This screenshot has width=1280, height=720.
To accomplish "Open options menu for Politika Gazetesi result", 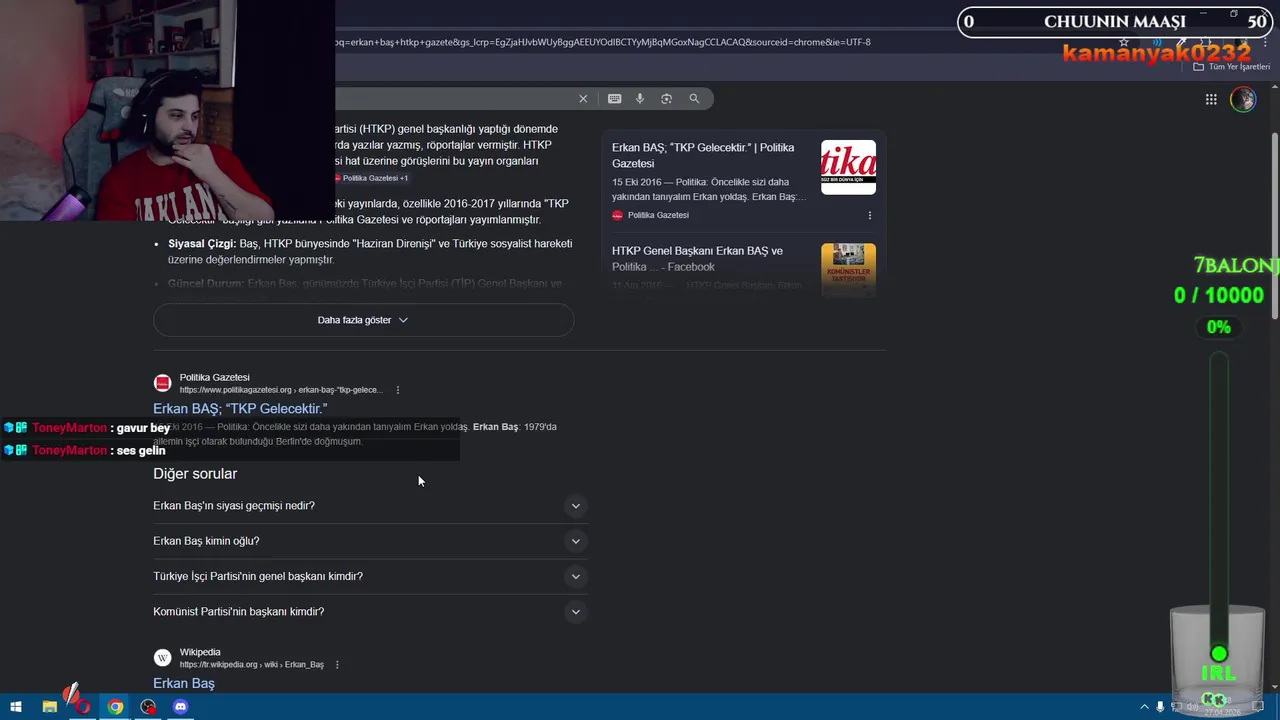I will point(398,390).
